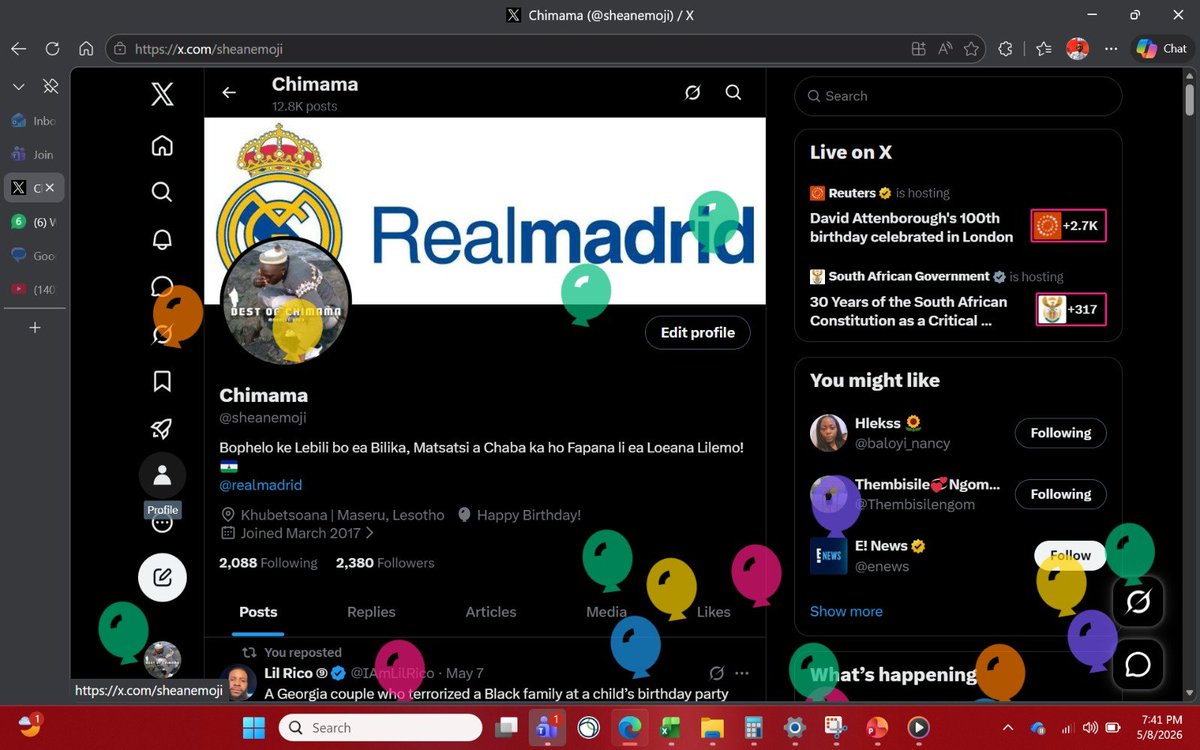The width and height of the screenshot is (1200, 750).
Task: Open Profile person icon in sidebar
Action: pyautogui.click(x=162, y=475)
